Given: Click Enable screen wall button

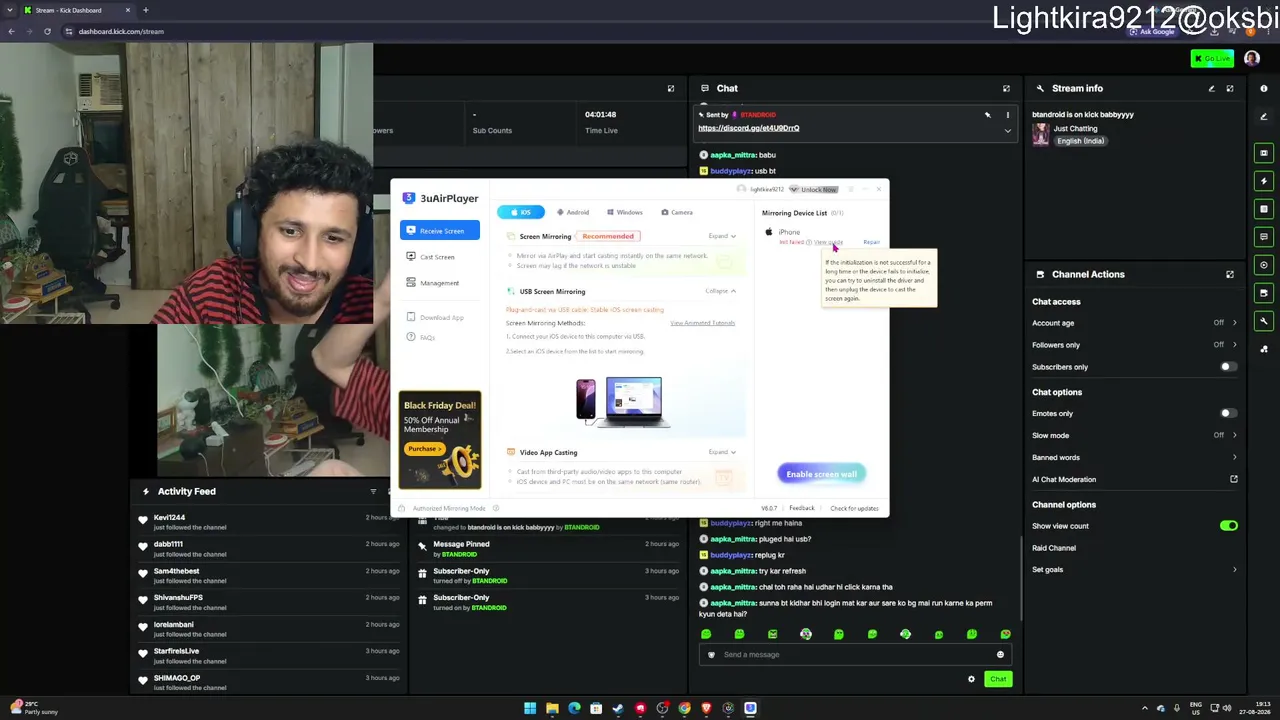Looking at the screenshot, I should [821, 474].
